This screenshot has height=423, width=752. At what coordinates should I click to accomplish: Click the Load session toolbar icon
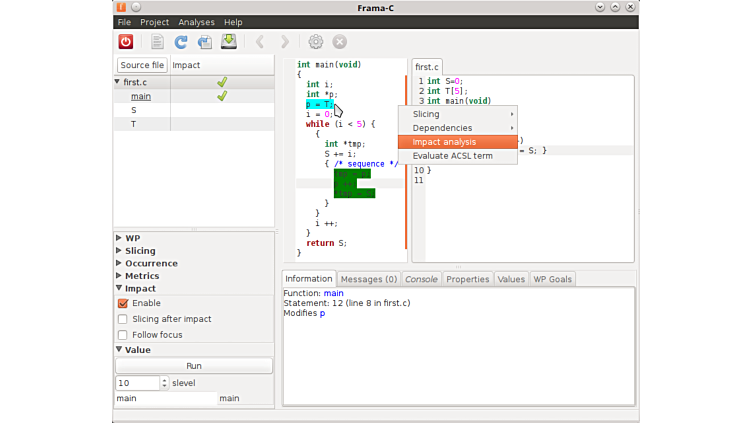pyautogui.click(x=205, y=42)
